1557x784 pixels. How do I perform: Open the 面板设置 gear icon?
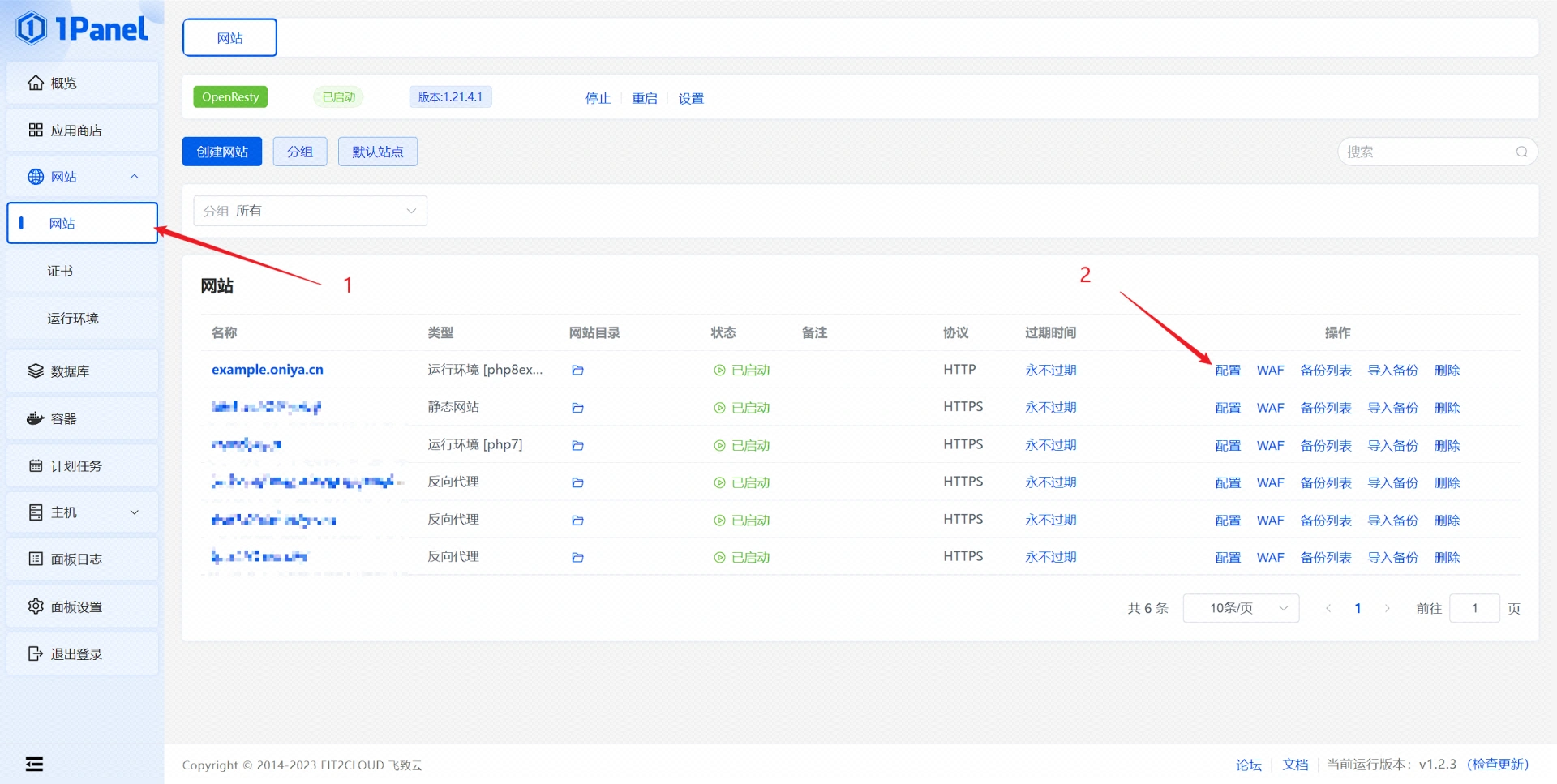tap(36, 606)
